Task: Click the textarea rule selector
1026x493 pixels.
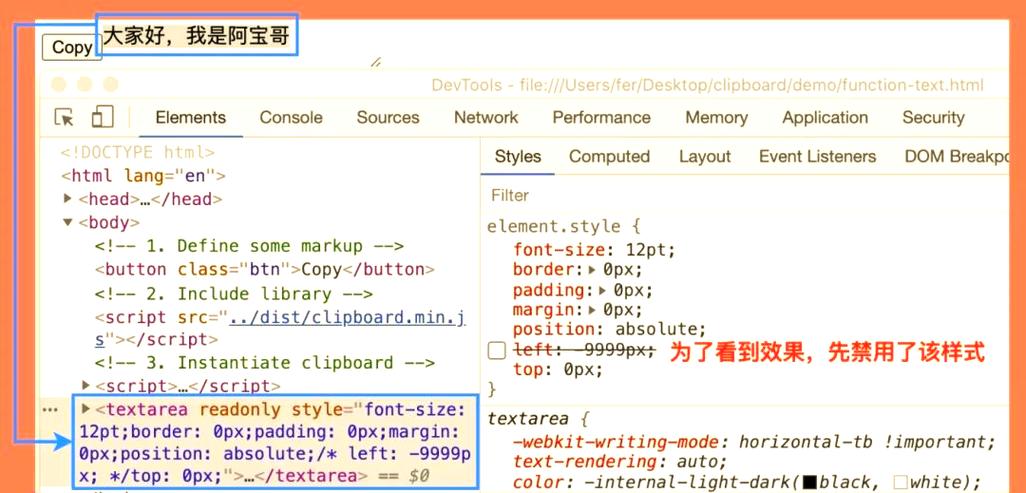Action: (540, 418)
